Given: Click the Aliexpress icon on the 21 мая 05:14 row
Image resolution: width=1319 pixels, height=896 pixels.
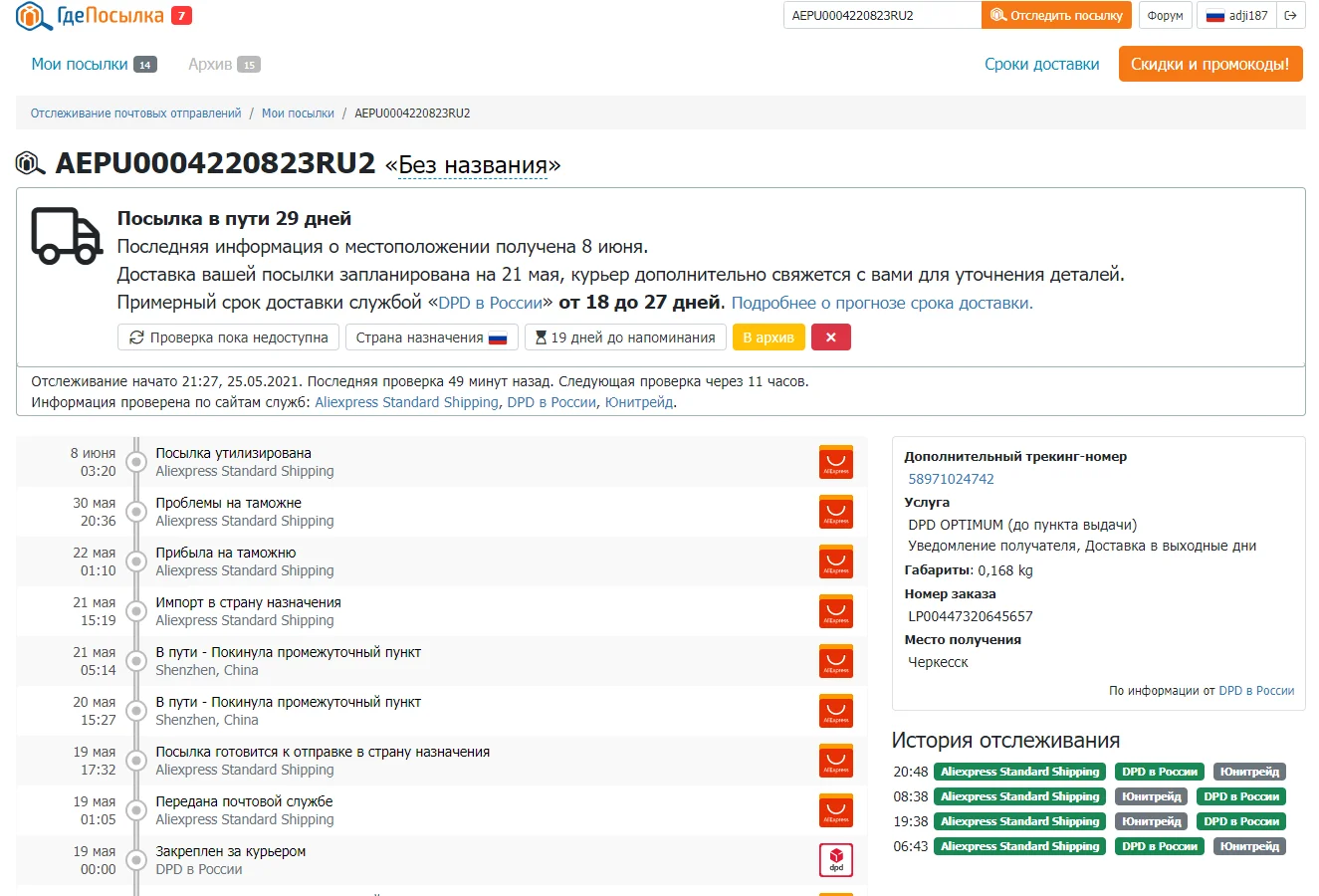Looking at the screenshot, I should (836, 661).
